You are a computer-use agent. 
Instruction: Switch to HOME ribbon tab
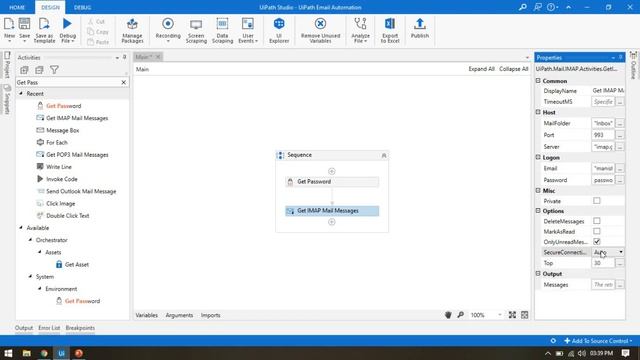[17, 7]
